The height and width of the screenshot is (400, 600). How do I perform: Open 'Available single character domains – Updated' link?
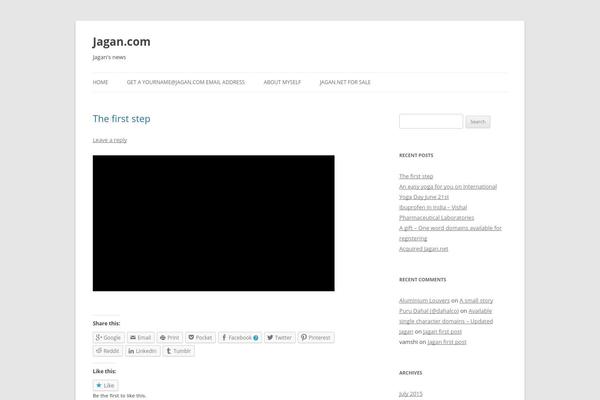click(x=446, y=316)
